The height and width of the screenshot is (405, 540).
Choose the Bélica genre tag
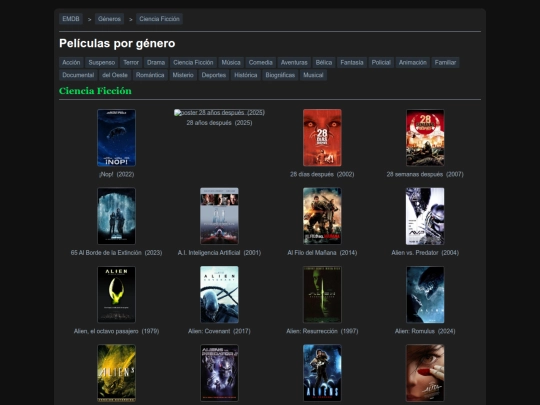click(x=324, y=62)
